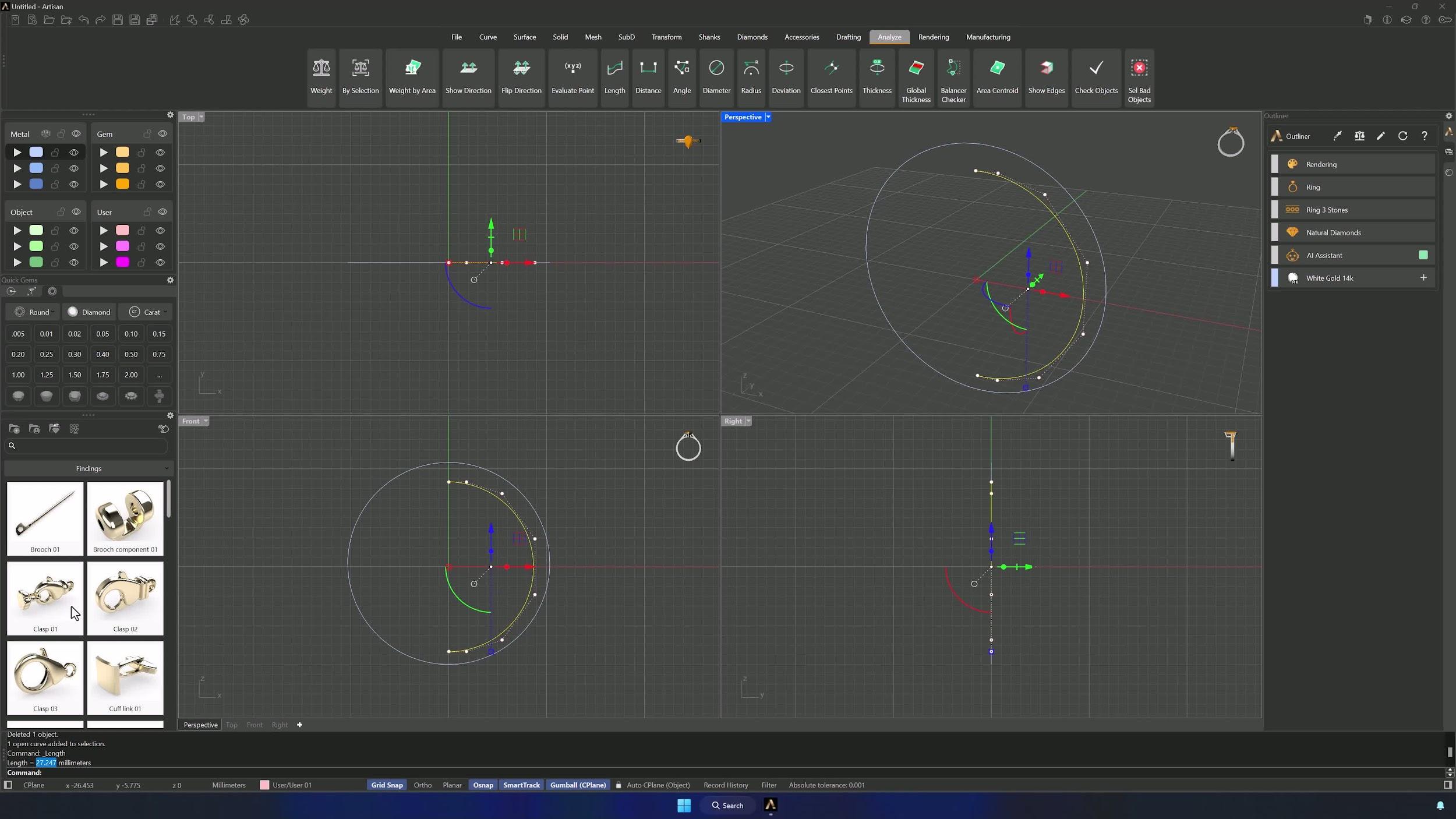Viewport: 1456px width, 819px height.
Task: Run the Global Thickness tool
Action: (916, 77)
